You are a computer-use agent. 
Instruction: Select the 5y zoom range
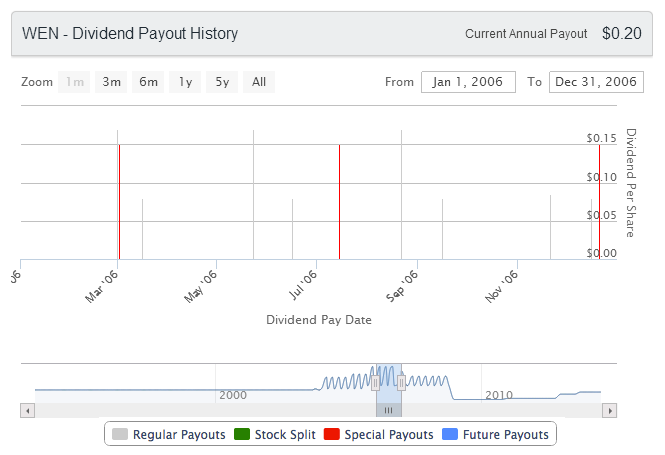click(222, 82)
